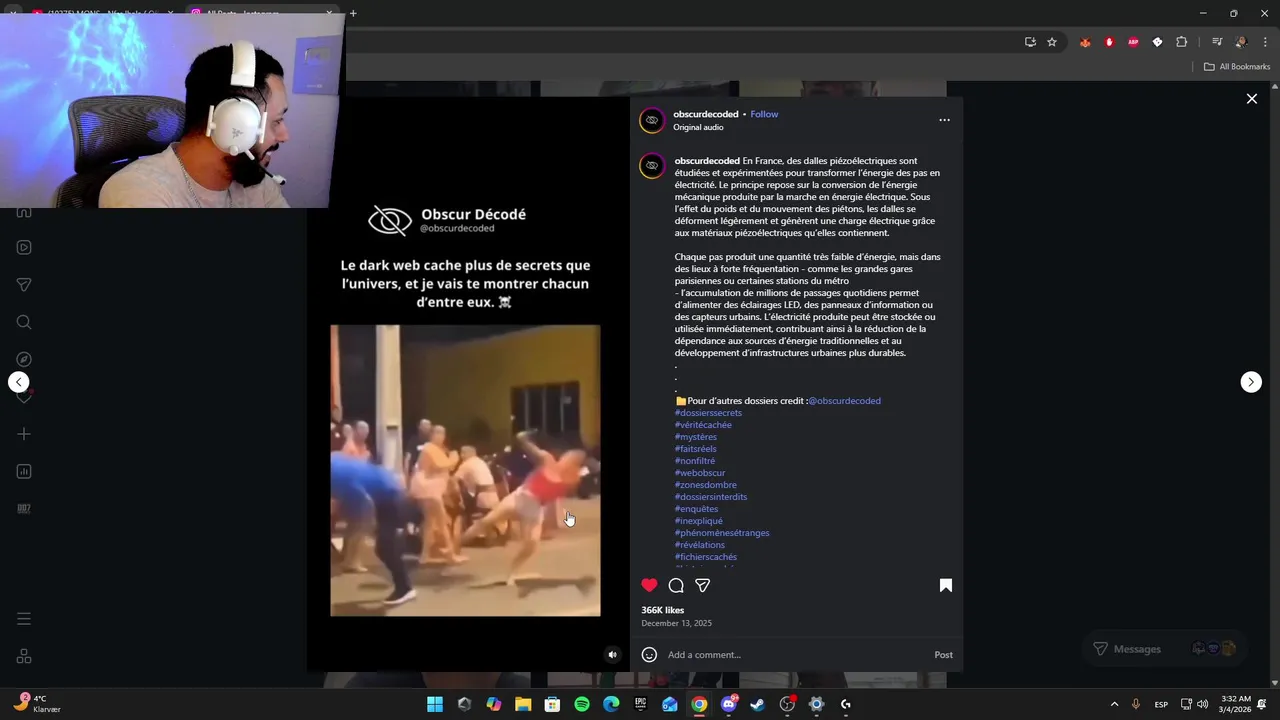This screenshot has width=1280, height=720.
Task: Open hashtag #faitsréels
Action: pyautogui.click(x=696, y=449)
